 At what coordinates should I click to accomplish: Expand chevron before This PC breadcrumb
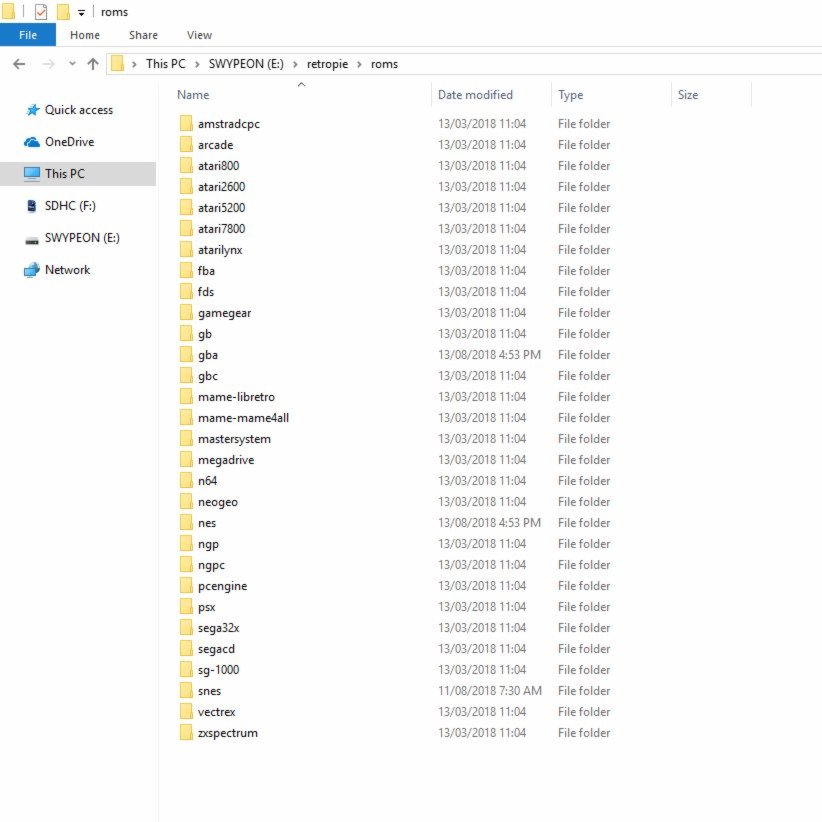coord(134,64)
